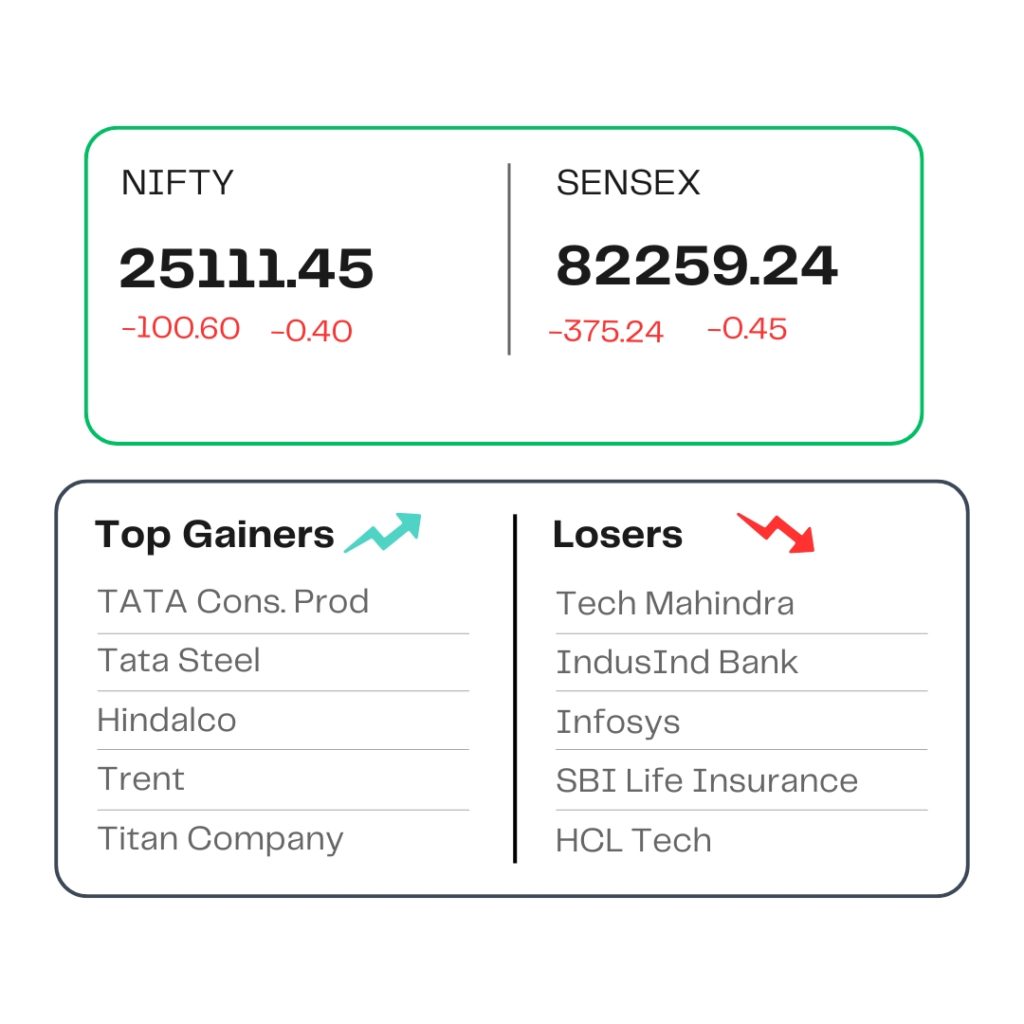Select Tata Steel in gainers list
Screen dimensions: 1024x1024
click(179, 660)
